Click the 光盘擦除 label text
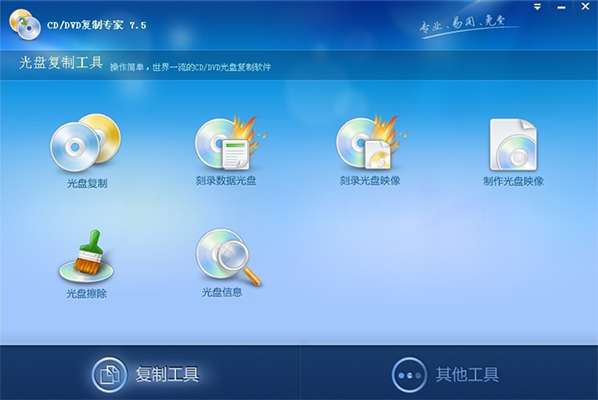 pyautogui.click(x=86, y=294)
